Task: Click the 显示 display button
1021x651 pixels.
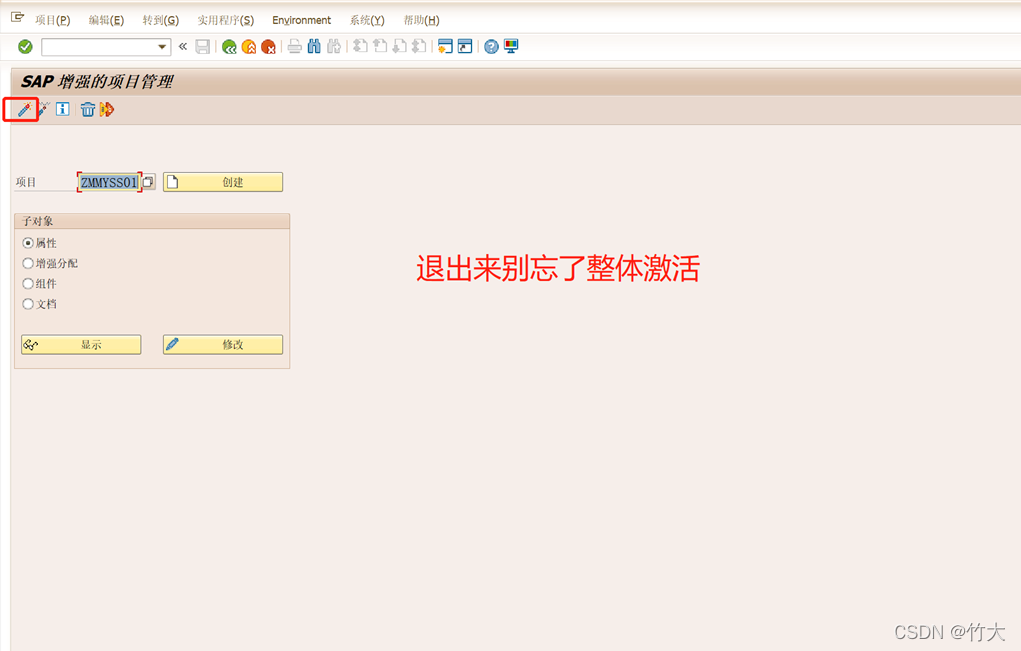Action: [x=81, y=344]
